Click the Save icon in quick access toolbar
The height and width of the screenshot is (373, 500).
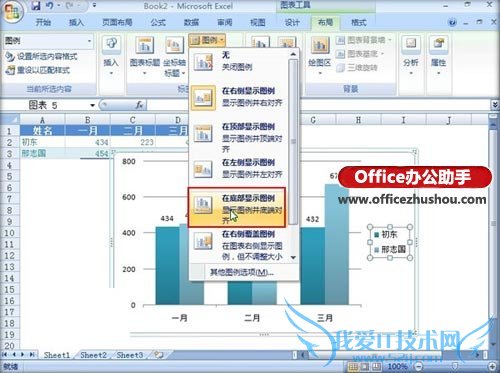(x=36, y=5)
